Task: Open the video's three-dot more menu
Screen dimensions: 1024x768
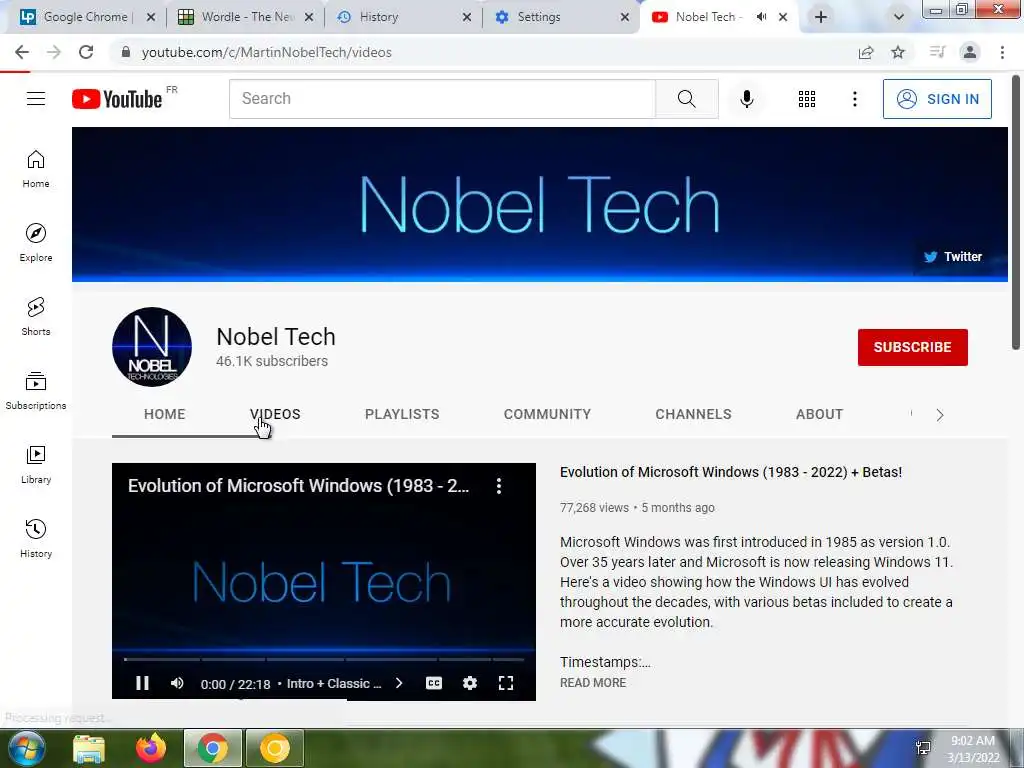Action: tap(499, 486)
